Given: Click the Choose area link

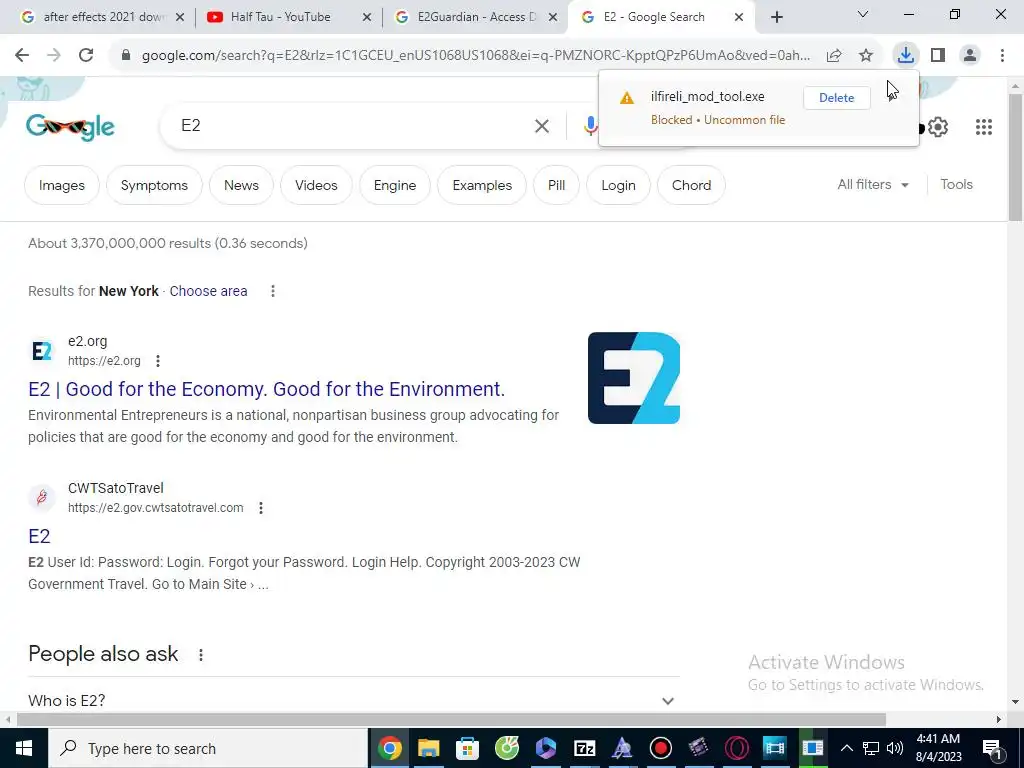Looking at the screenshot, I should [x=208, y=291].
